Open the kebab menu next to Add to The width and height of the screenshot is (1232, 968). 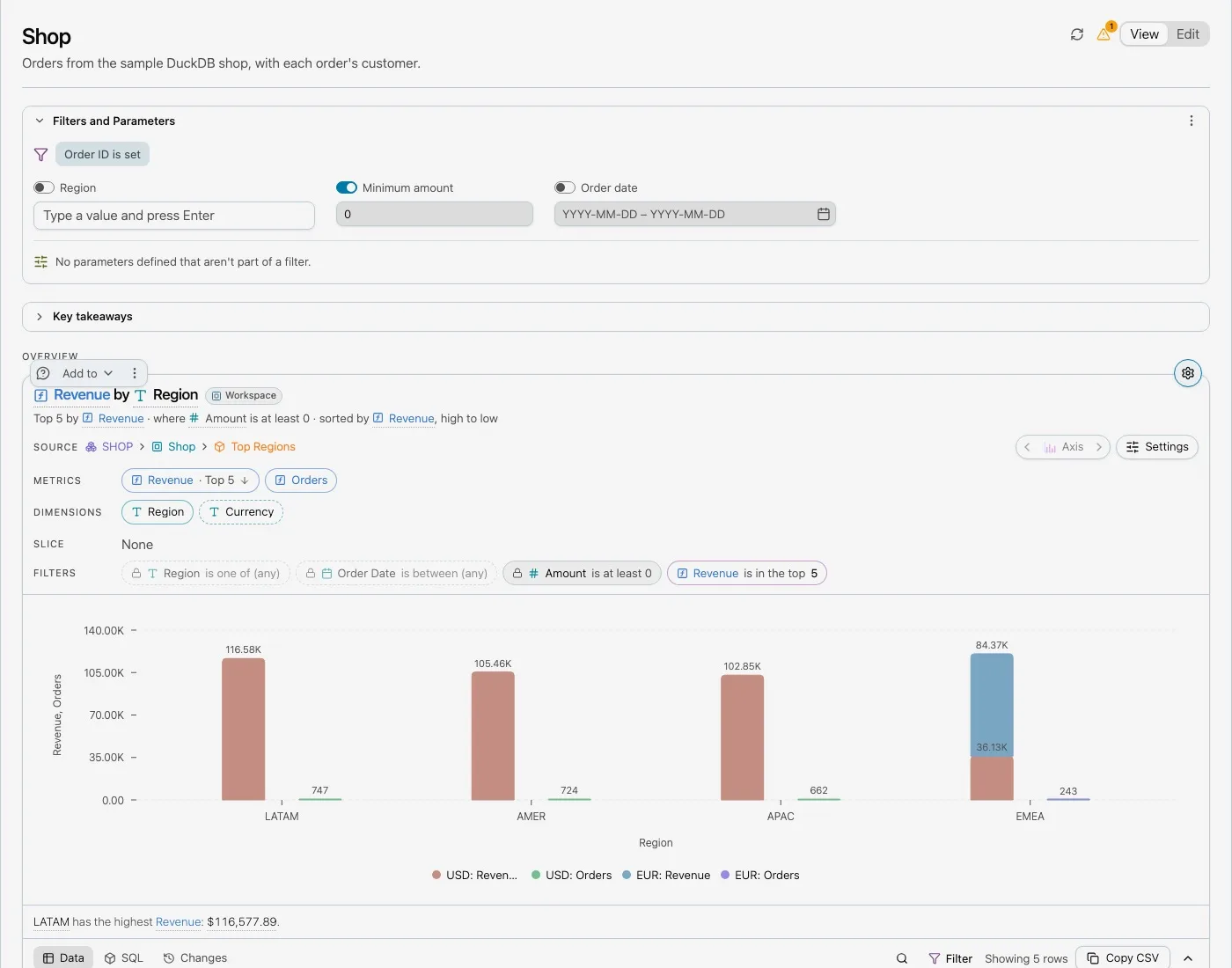(135, 373)
